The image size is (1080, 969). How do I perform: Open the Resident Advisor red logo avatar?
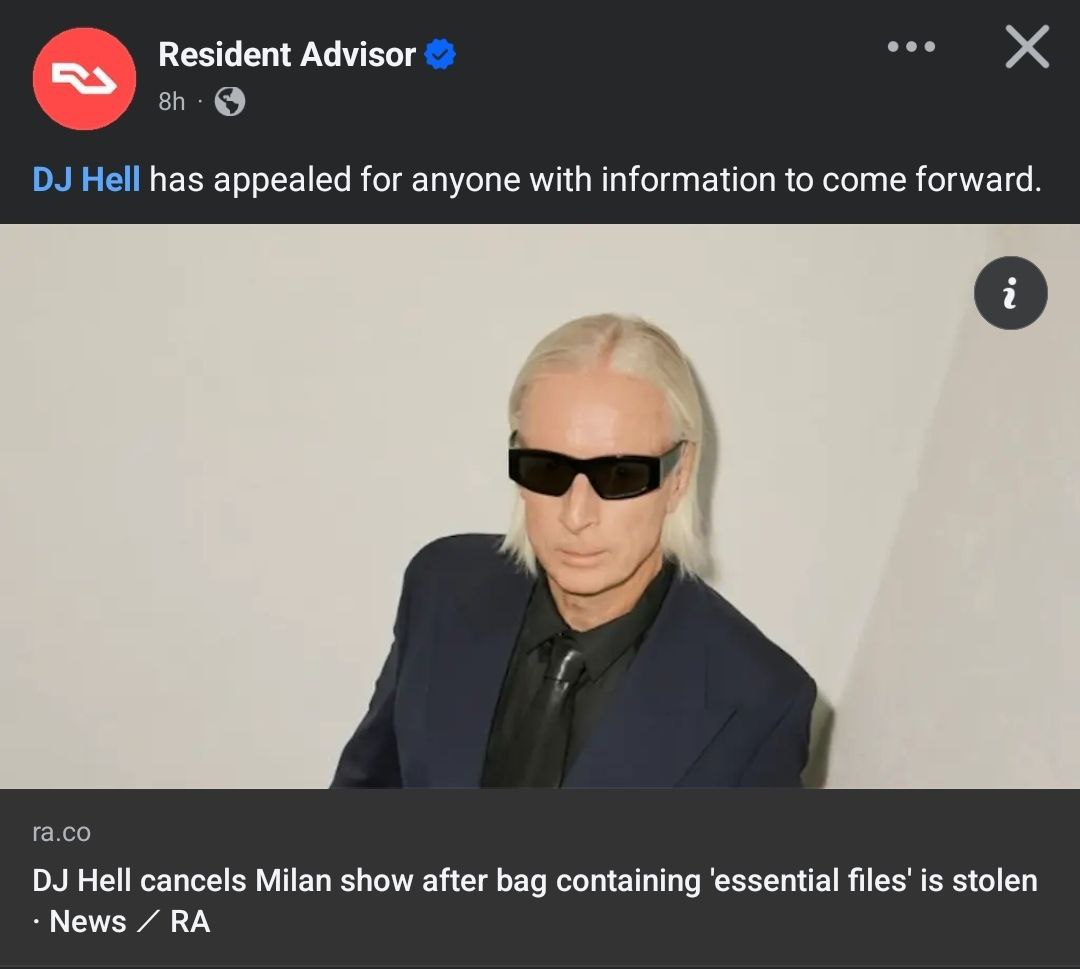tap(84, 79)
